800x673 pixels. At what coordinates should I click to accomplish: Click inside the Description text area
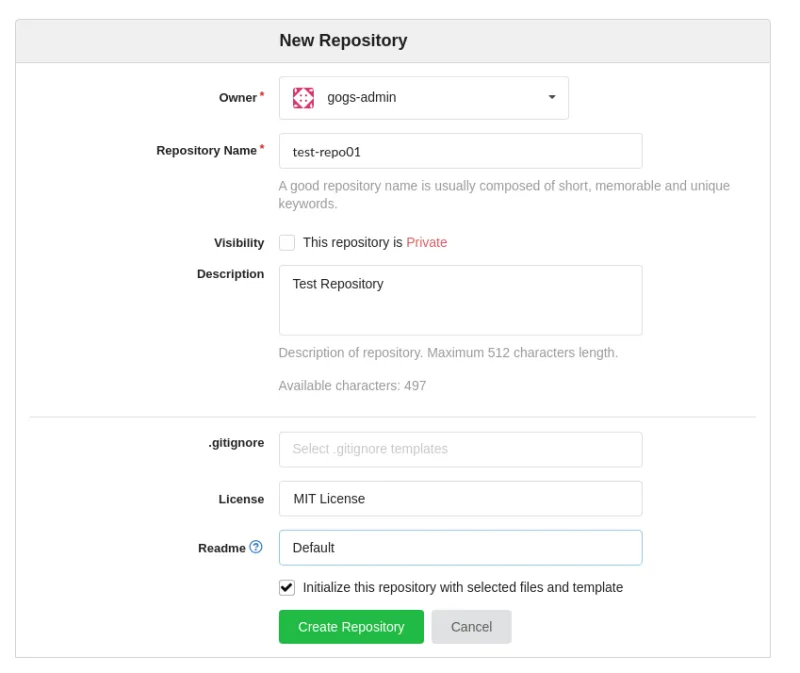pos(460,299)
